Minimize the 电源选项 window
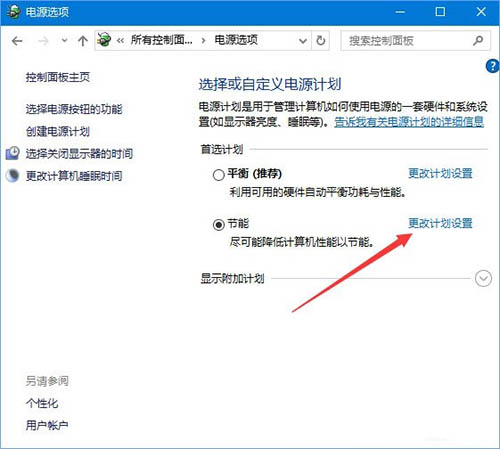This screenshot has height=449, width=500. pos(400,12)
